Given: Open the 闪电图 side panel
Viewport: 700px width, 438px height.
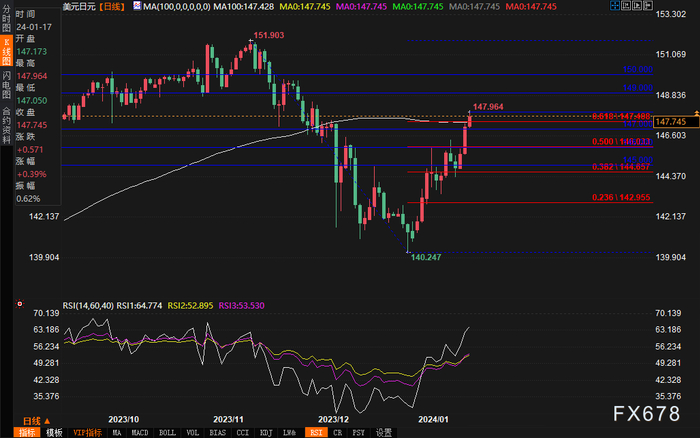Looking at the screenshot, I should tap(6, 84).
